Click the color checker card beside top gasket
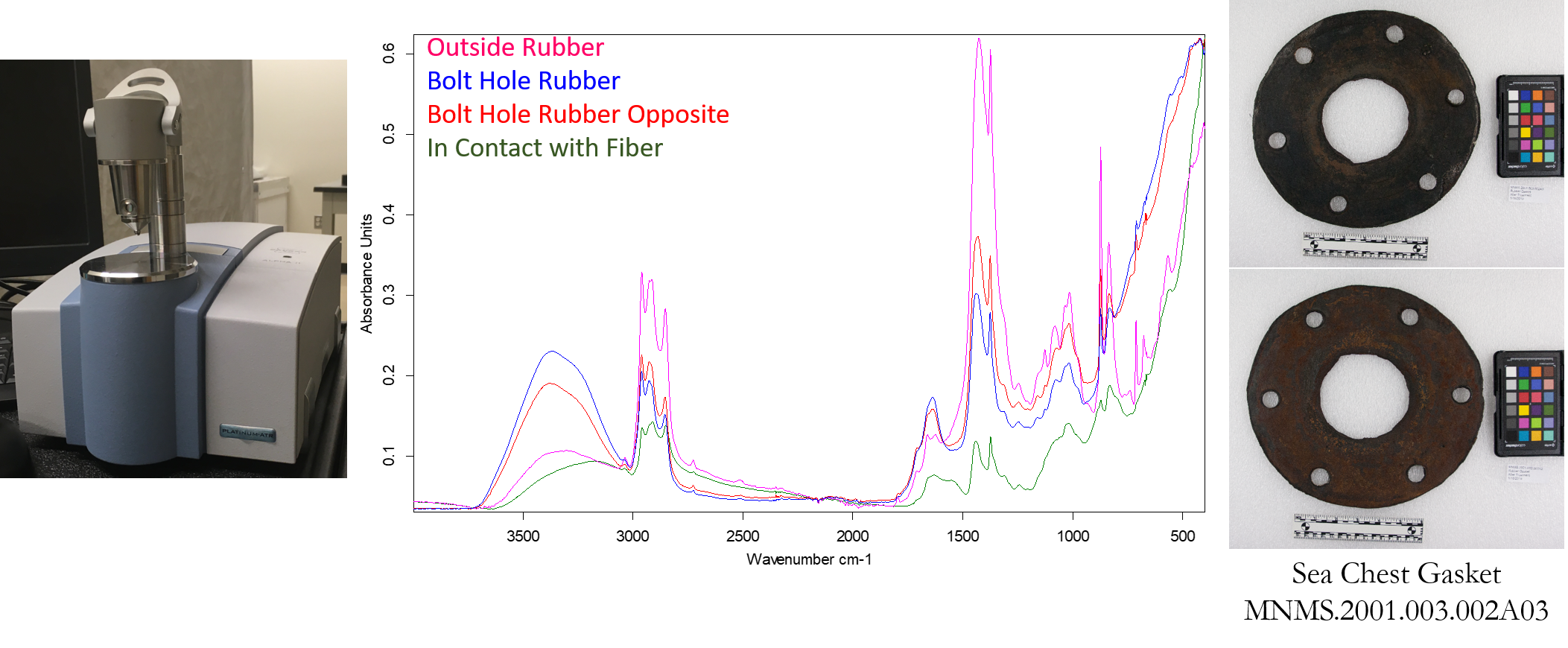The height and width of the screenshot is (648, 1568). click(x=1529, y=126)
